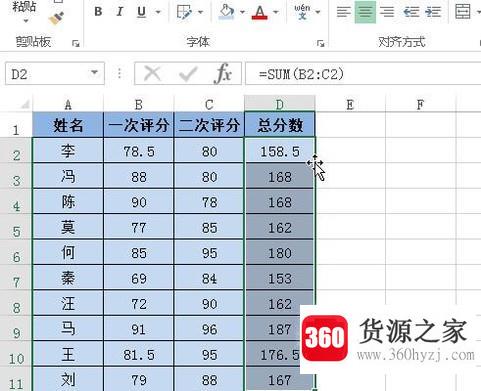The width and height of the screenshot is (481, 391).
Task: Click the Enter checkmark formula button
Action: [188, 74]
